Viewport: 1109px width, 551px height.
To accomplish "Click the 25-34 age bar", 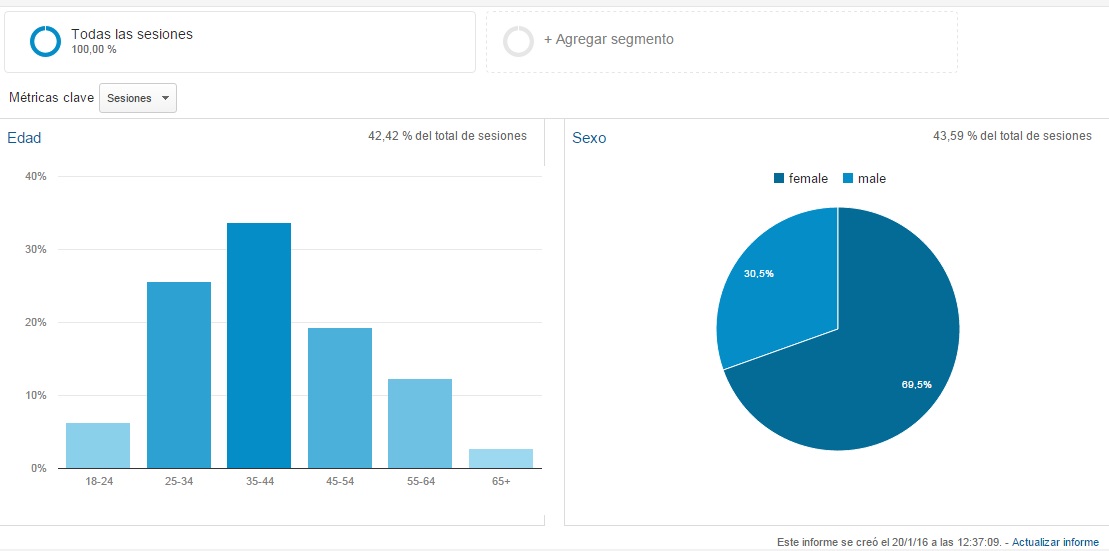I will (178, 375).
